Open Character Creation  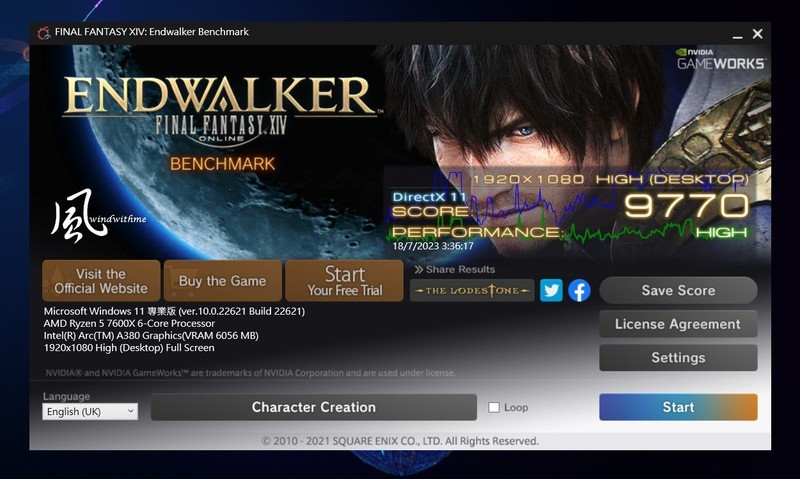314,407
